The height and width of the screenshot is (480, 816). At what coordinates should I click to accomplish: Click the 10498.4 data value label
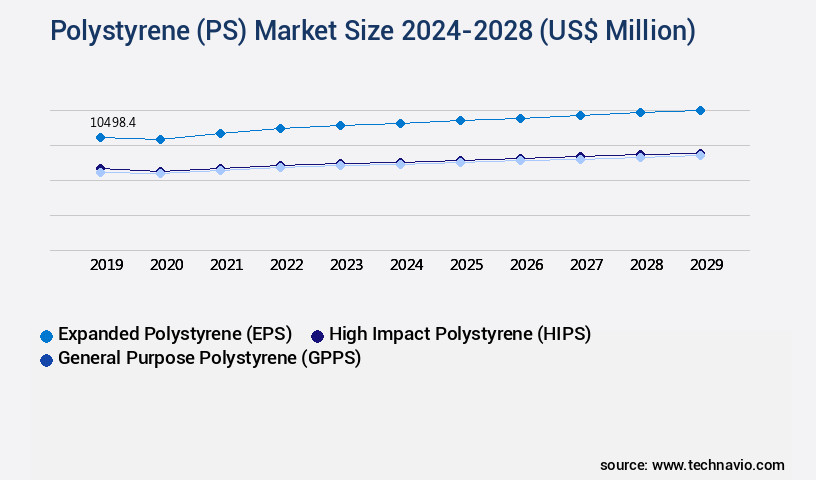(x=113, y=122)
